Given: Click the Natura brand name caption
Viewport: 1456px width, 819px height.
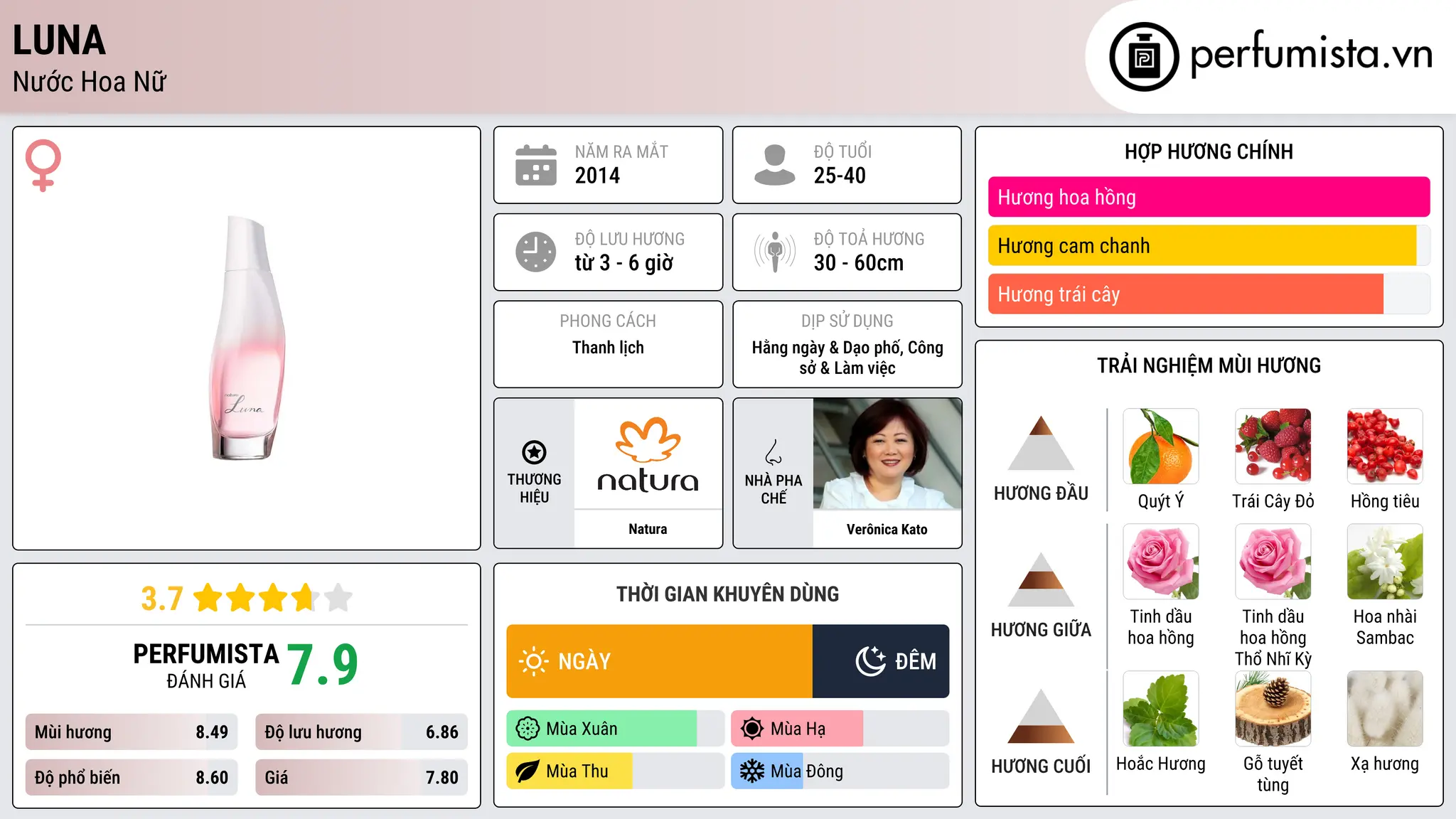Looking at the screenshot, I should 648,529.
